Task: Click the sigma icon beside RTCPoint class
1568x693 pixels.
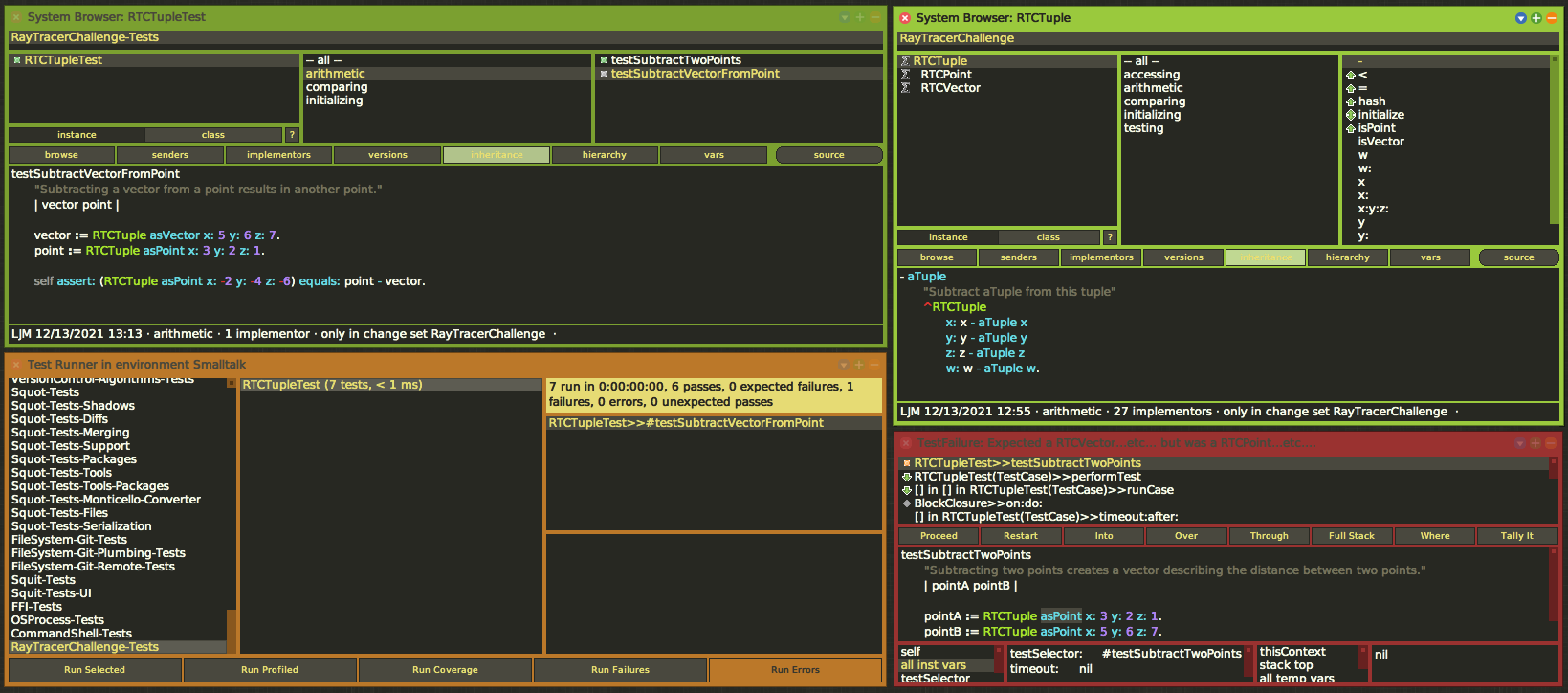Action: (x=905, y=75)
